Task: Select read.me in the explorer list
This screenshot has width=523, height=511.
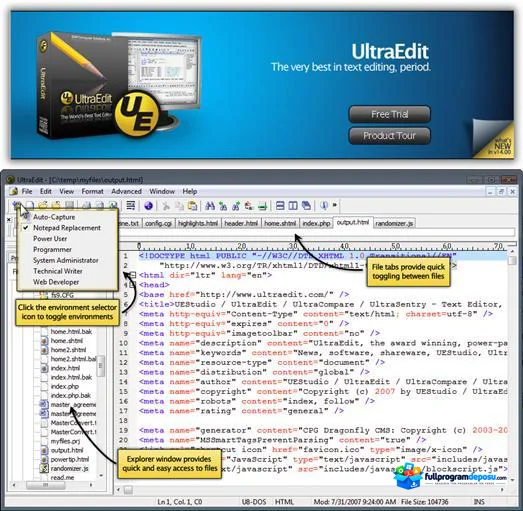Action: tap(62, 477)
